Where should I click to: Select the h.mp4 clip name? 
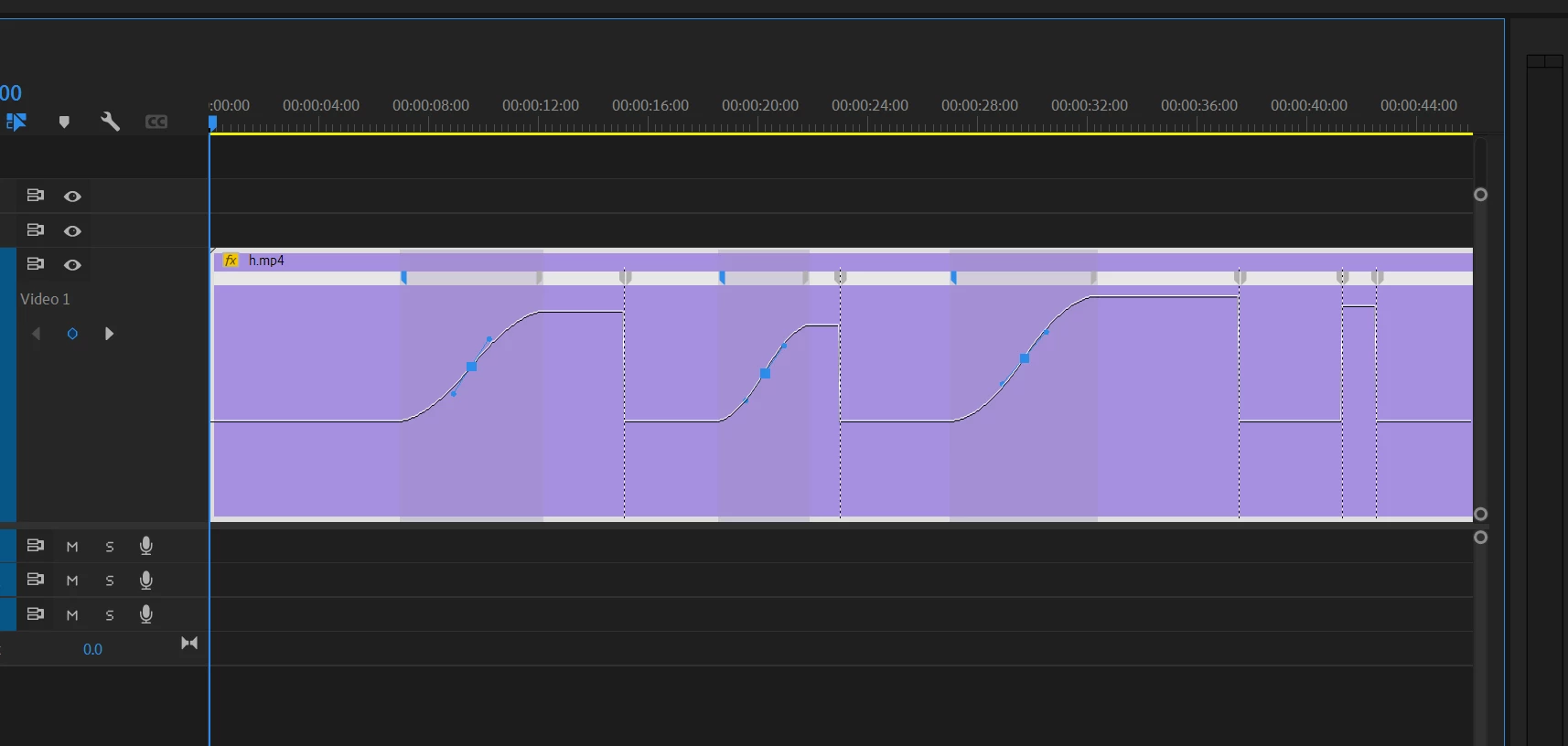tap(266, 261)
